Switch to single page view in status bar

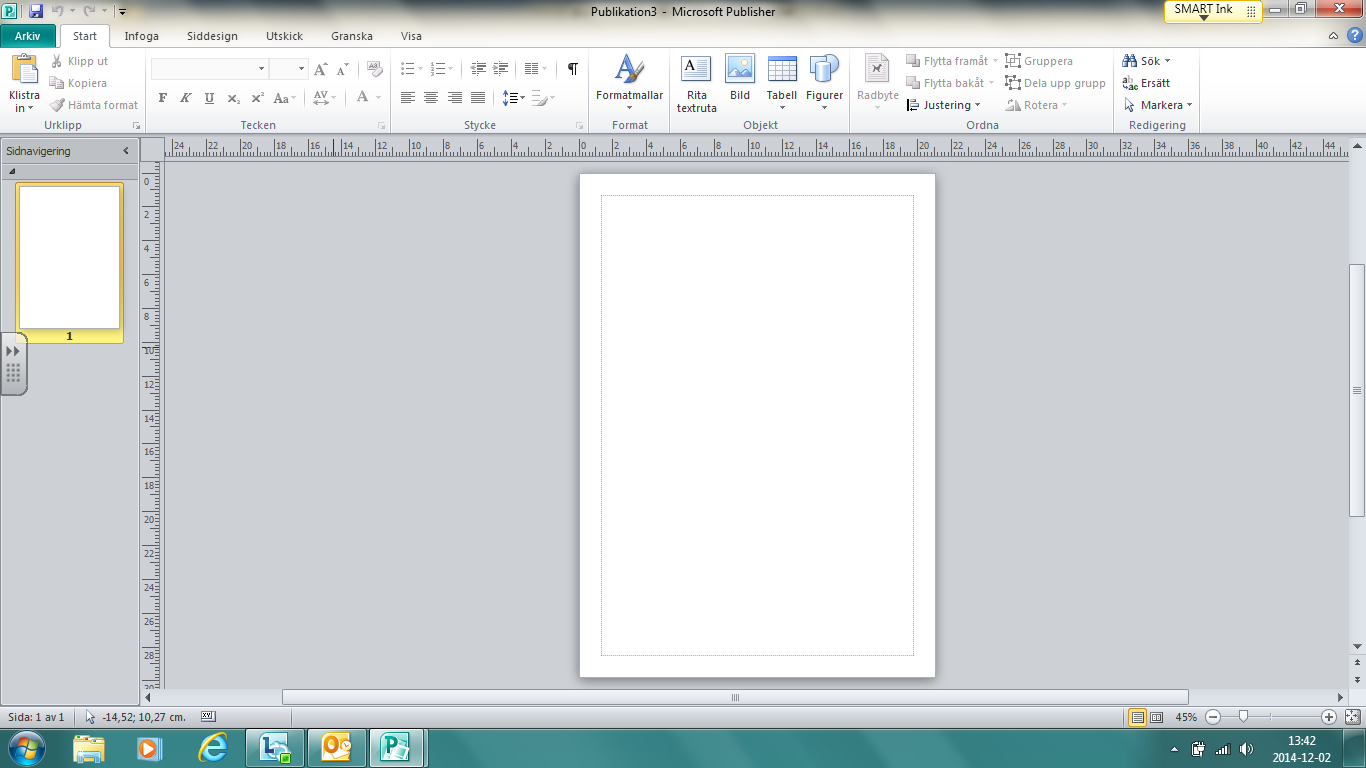click(x=1137, y=717)
